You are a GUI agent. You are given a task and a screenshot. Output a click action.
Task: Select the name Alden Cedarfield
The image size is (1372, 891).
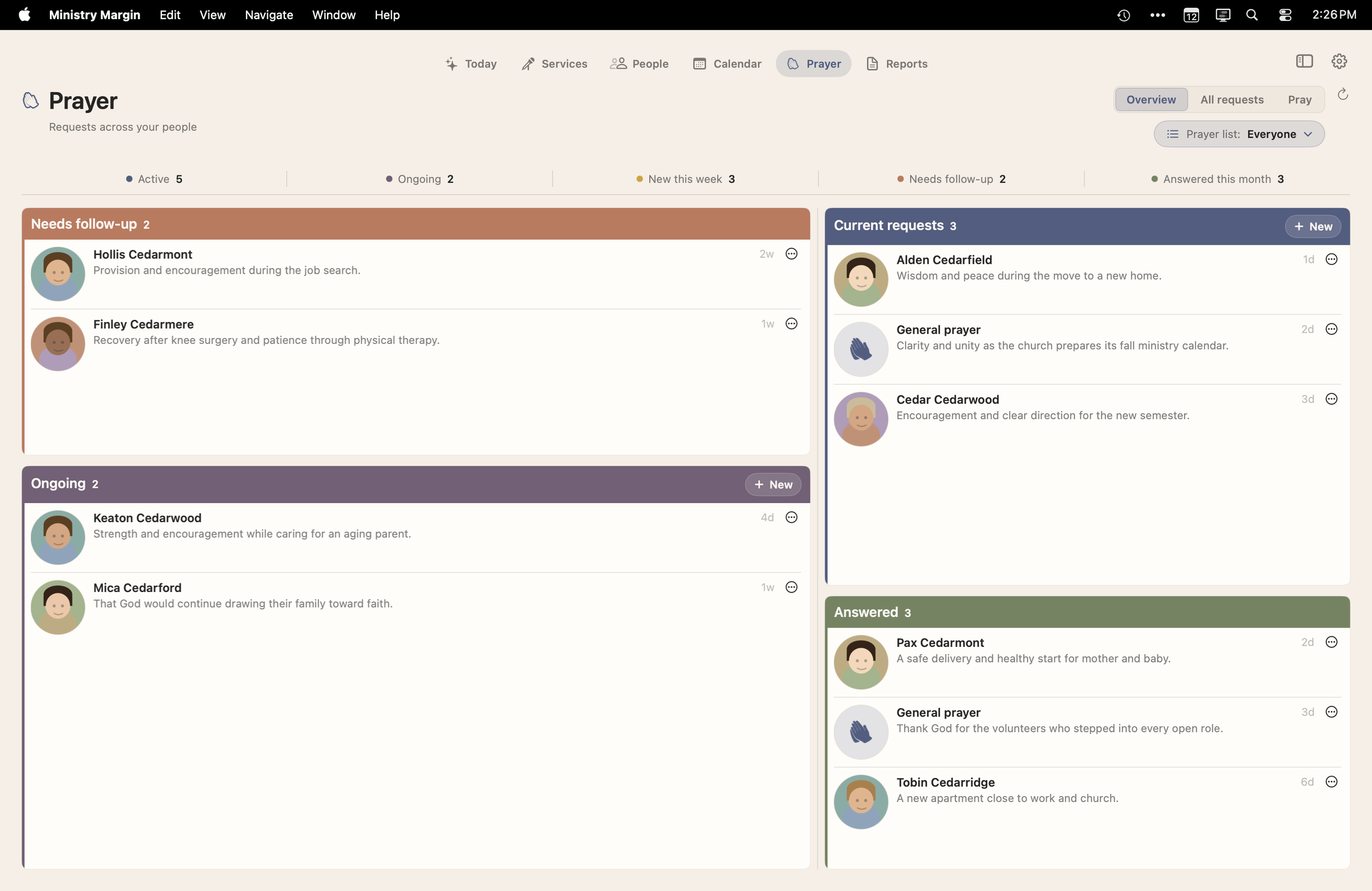944,260
